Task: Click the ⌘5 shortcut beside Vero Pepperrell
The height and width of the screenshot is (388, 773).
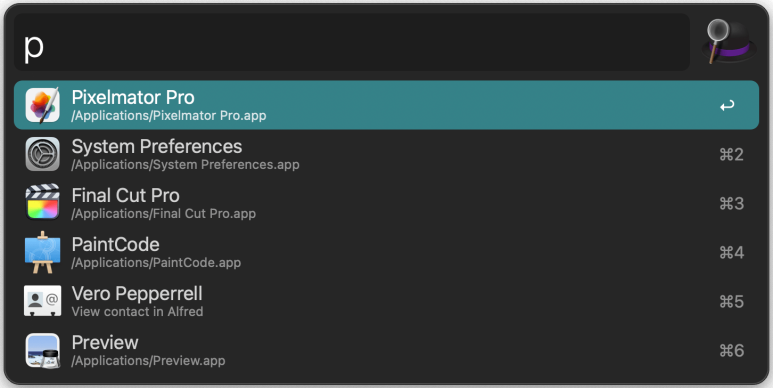Action: pyautogui.click(x=732, y=301)
